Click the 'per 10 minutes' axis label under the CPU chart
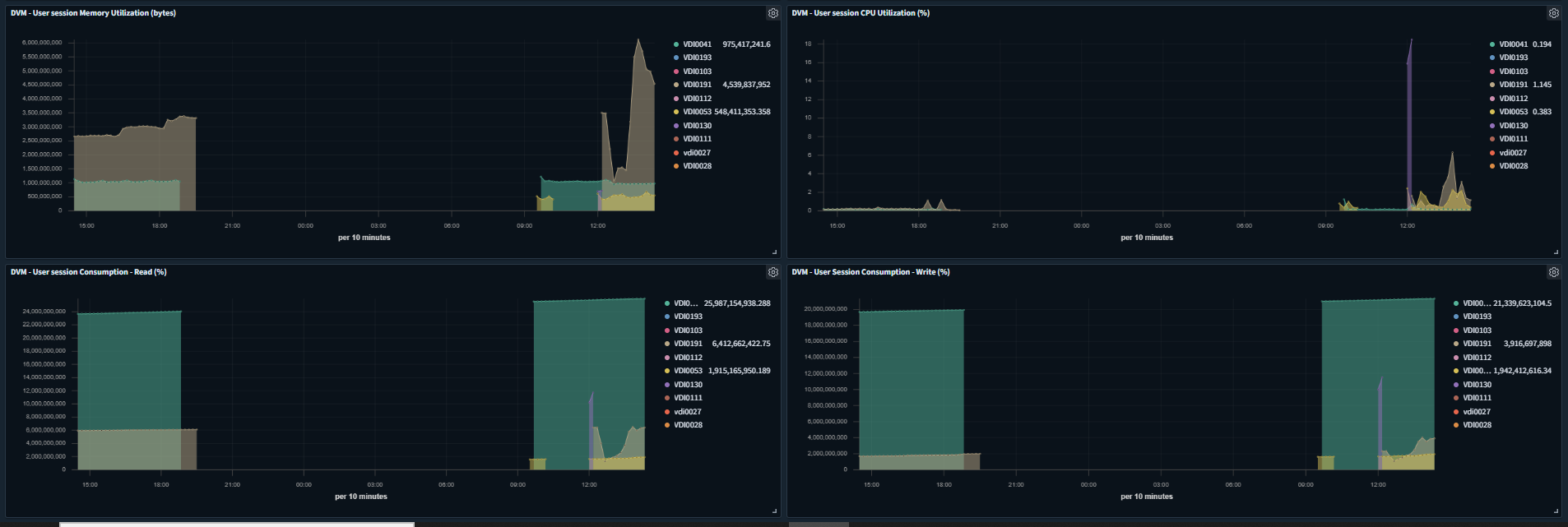Viewport: 1568px width, 527px height. click(x=1147, y=238)
